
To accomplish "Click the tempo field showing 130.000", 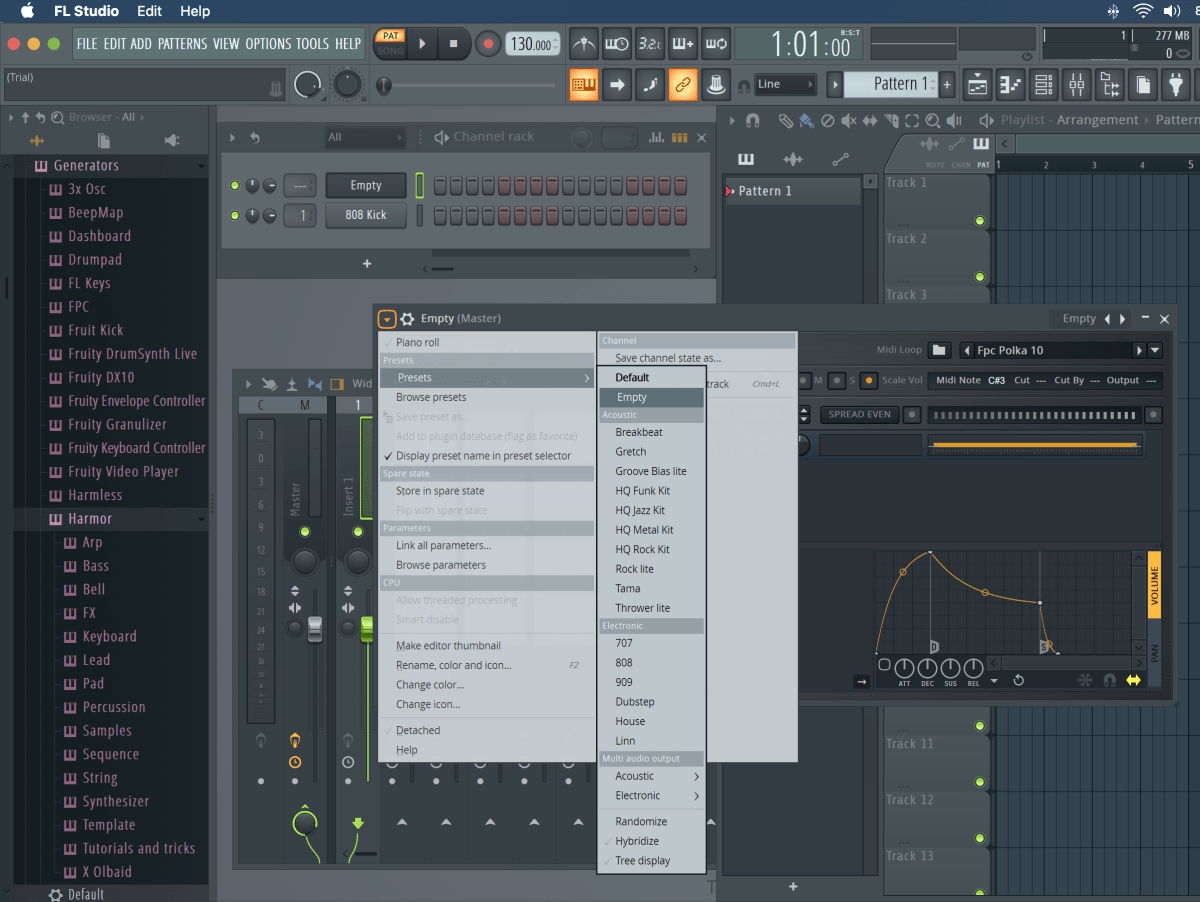I will click(531, 45).
